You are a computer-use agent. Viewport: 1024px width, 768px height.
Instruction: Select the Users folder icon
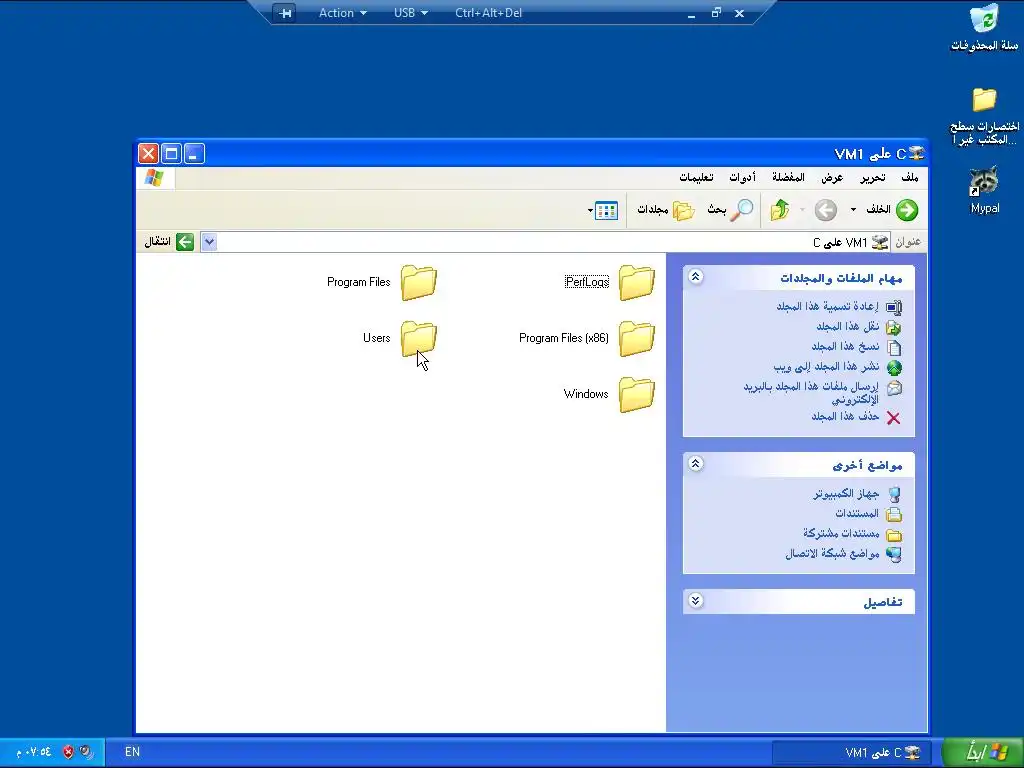pos(419,338)
